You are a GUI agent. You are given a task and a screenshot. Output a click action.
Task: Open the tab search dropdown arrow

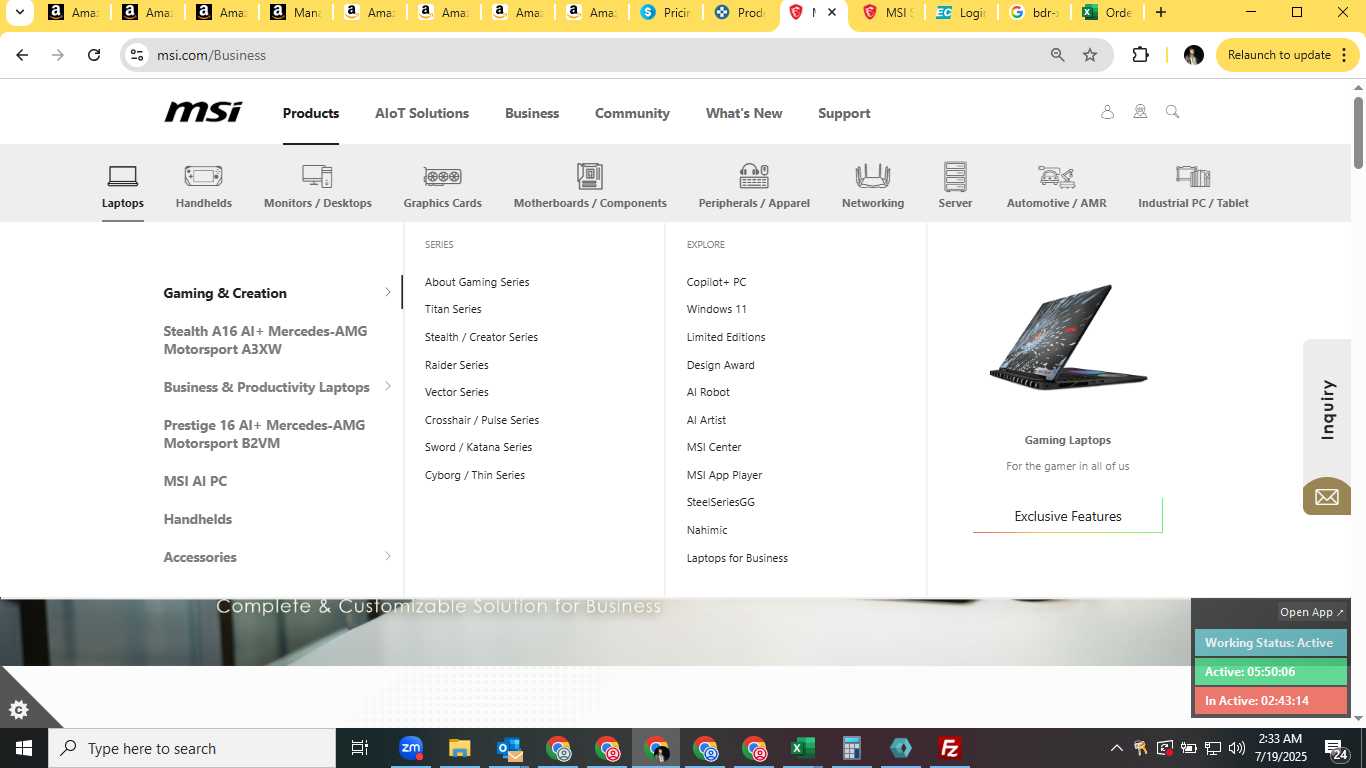click(18, 13)
